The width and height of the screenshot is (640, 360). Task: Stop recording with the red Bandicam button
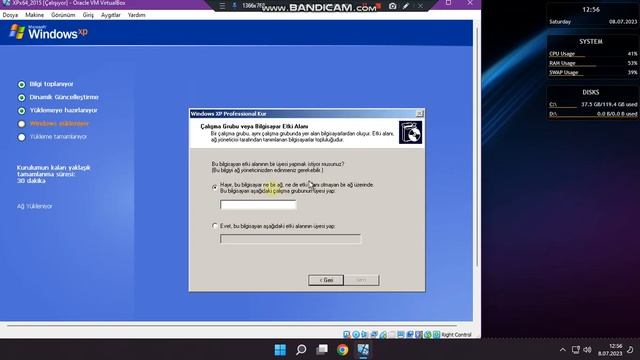point(378,6)
